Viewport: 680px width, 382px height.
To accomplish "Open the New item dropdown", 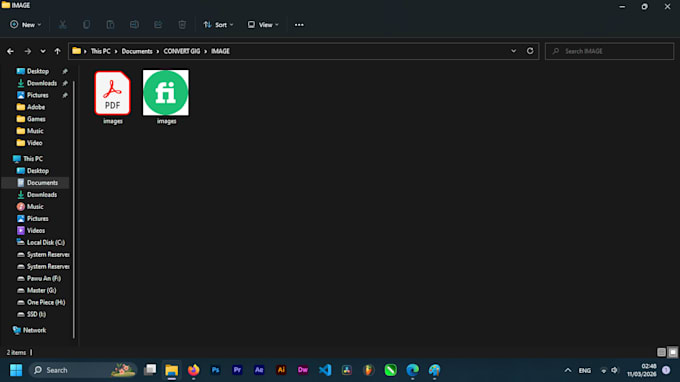I will (26, 25).
